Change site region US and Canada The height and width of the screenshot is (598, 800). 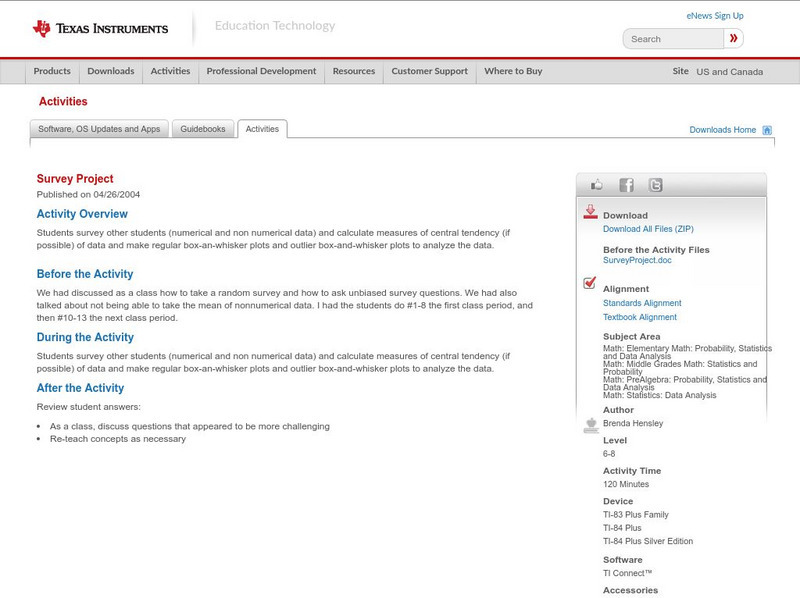pos(730,72)
